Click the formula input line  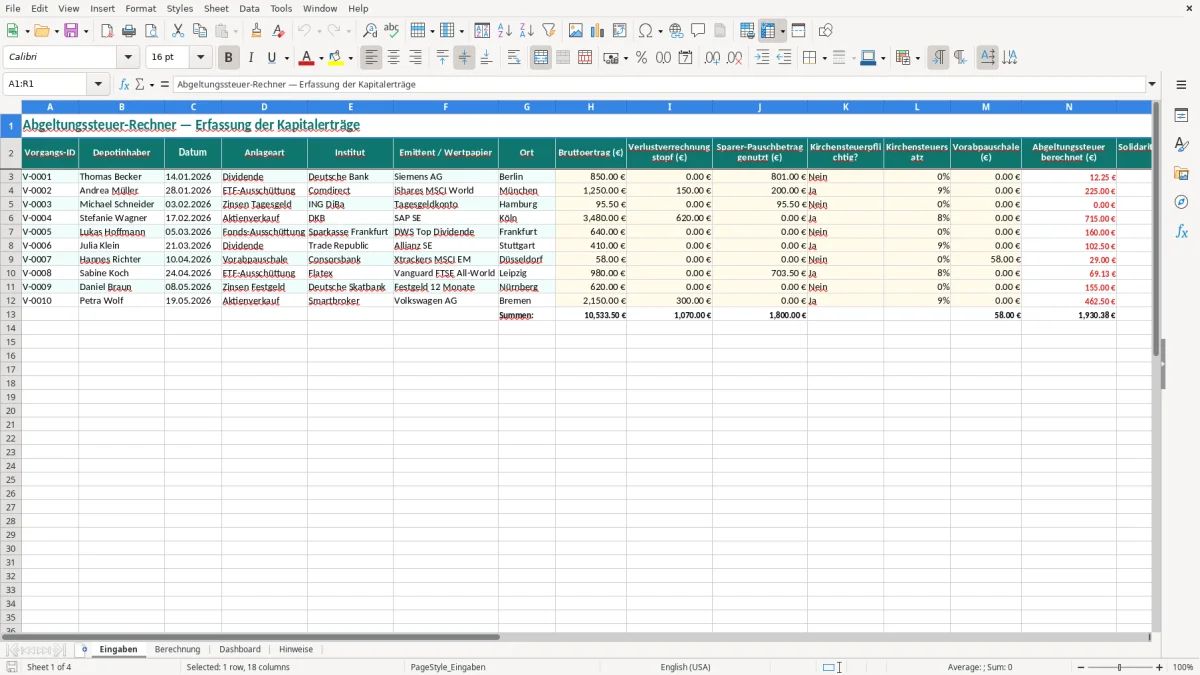coord(658,84)
